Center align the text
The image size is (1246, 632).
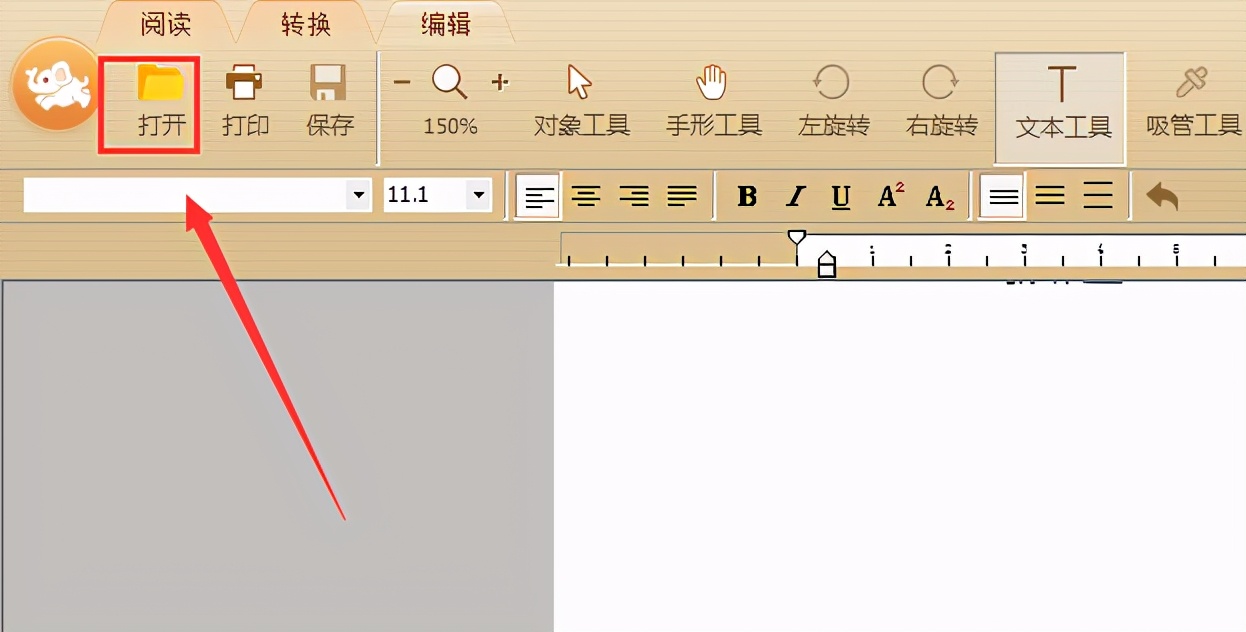pyautogui.click(x=586, y=196)
